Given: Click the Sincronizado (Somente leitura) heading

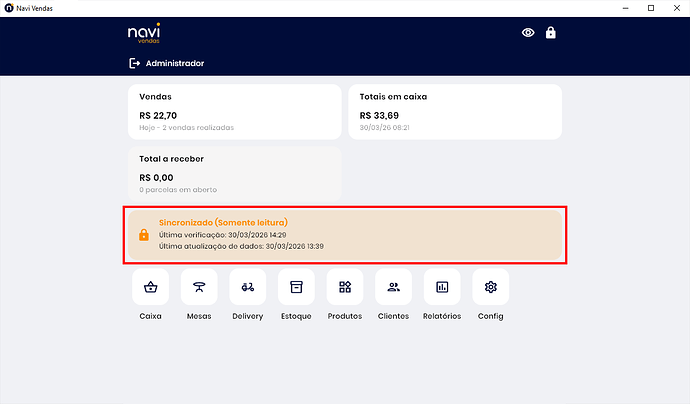Looking at the screenshot, I should (223, 223).
